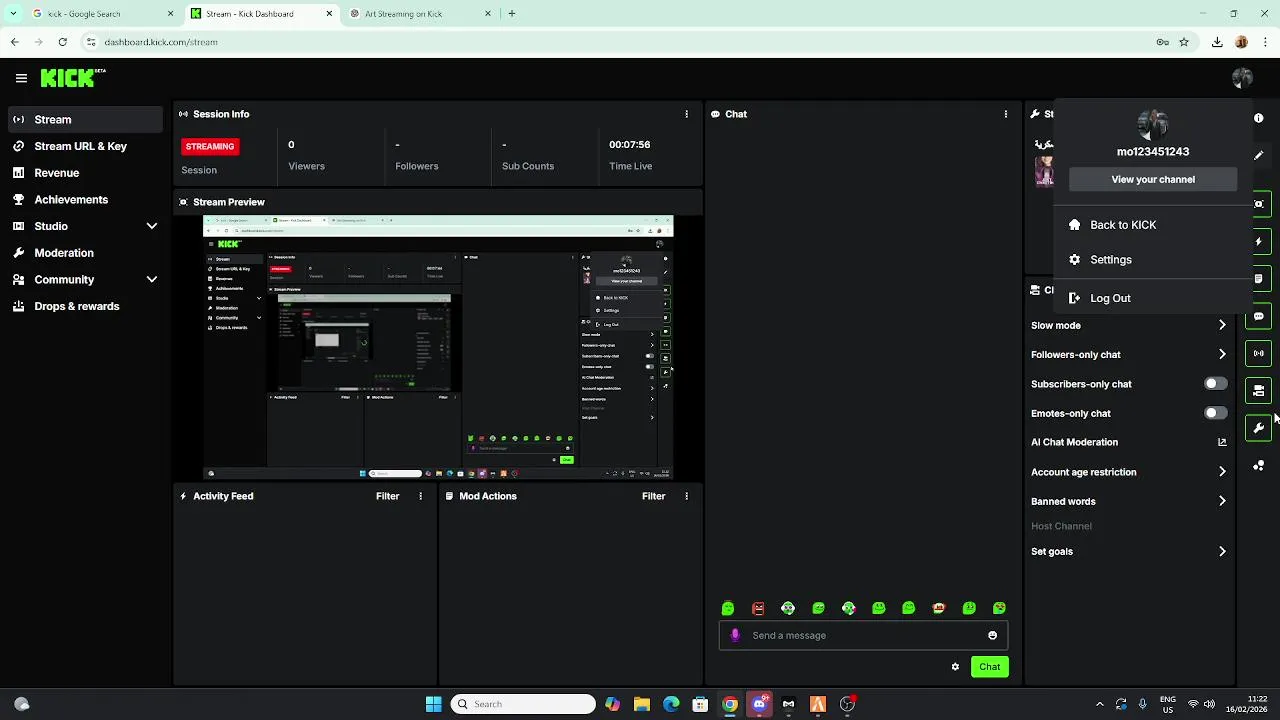This screenshot has height=720, width=1280.
Task: Click the note page icon in right strip
Action: [x=1259, y=278]
